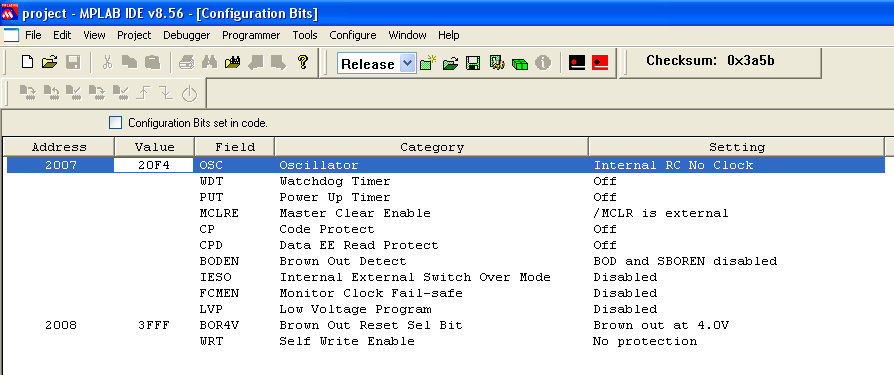This screenshot has width=894, height=375.
Task: Click the MCLRE field name
Action: coord(219,213)
